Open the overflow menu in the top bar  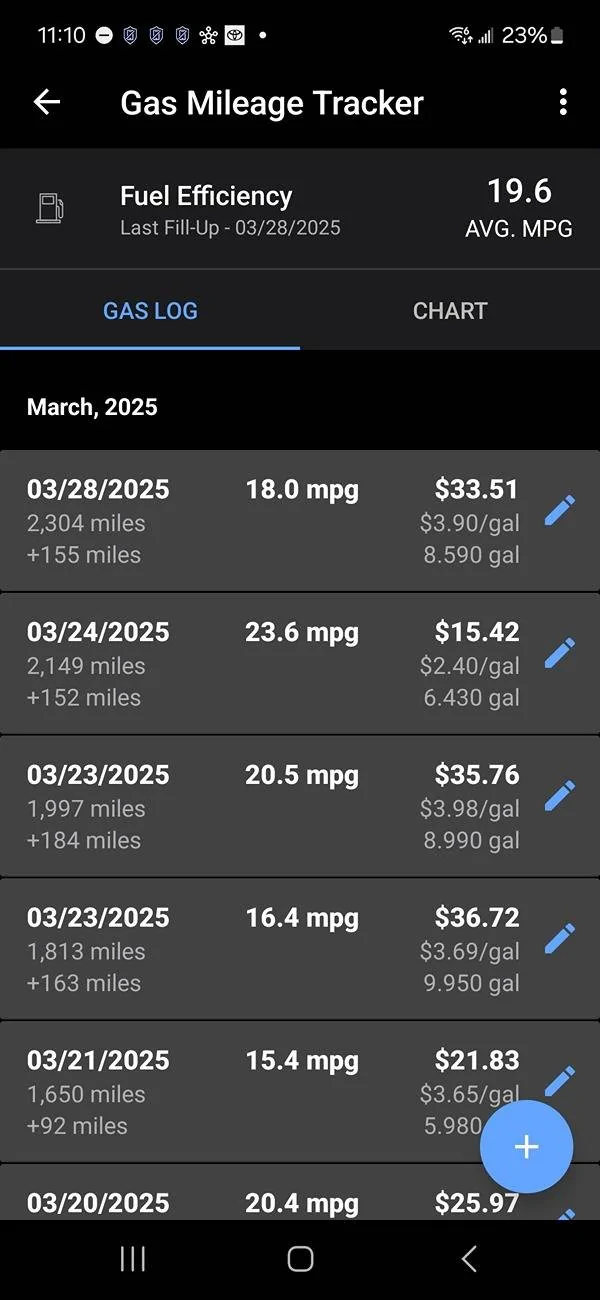[562, 101]
